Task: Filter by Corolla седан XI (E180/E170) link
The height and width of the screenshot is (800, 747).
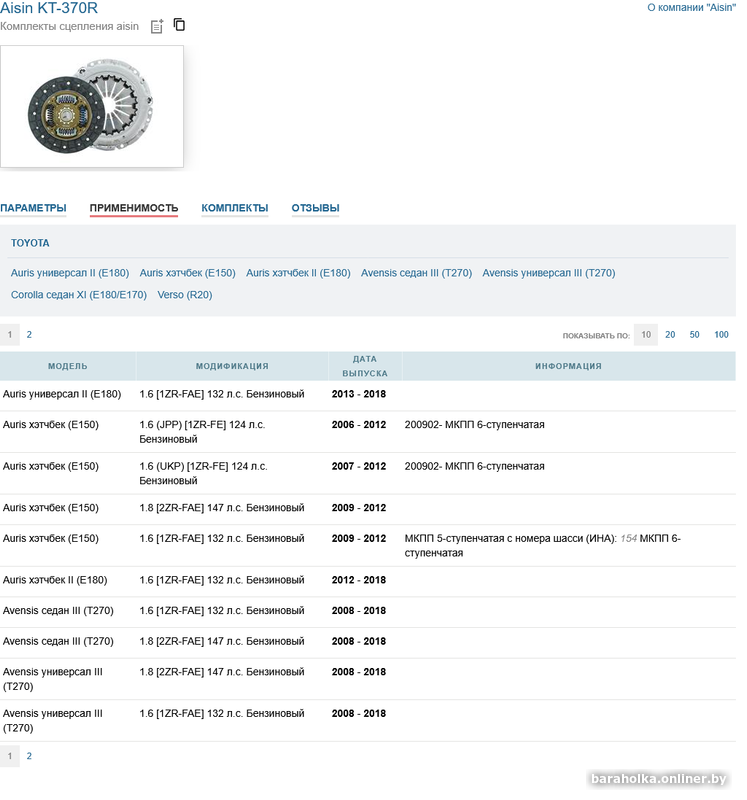Action: coord(79,295)
